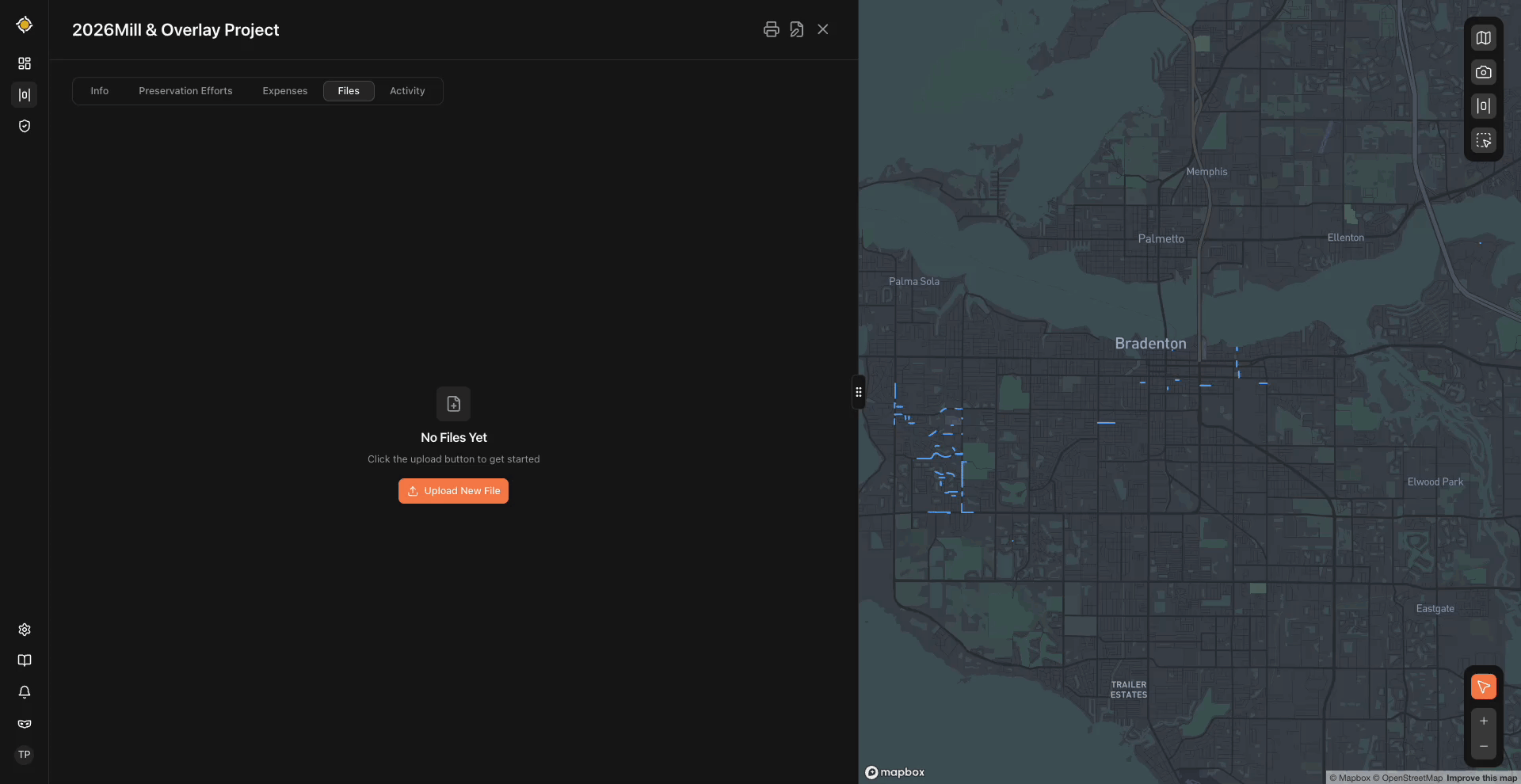The width and height of the screenshot is (1521, 784).
Task: Click the Improve this map link
Action: pyautogui.click(x=1481, y=778)
